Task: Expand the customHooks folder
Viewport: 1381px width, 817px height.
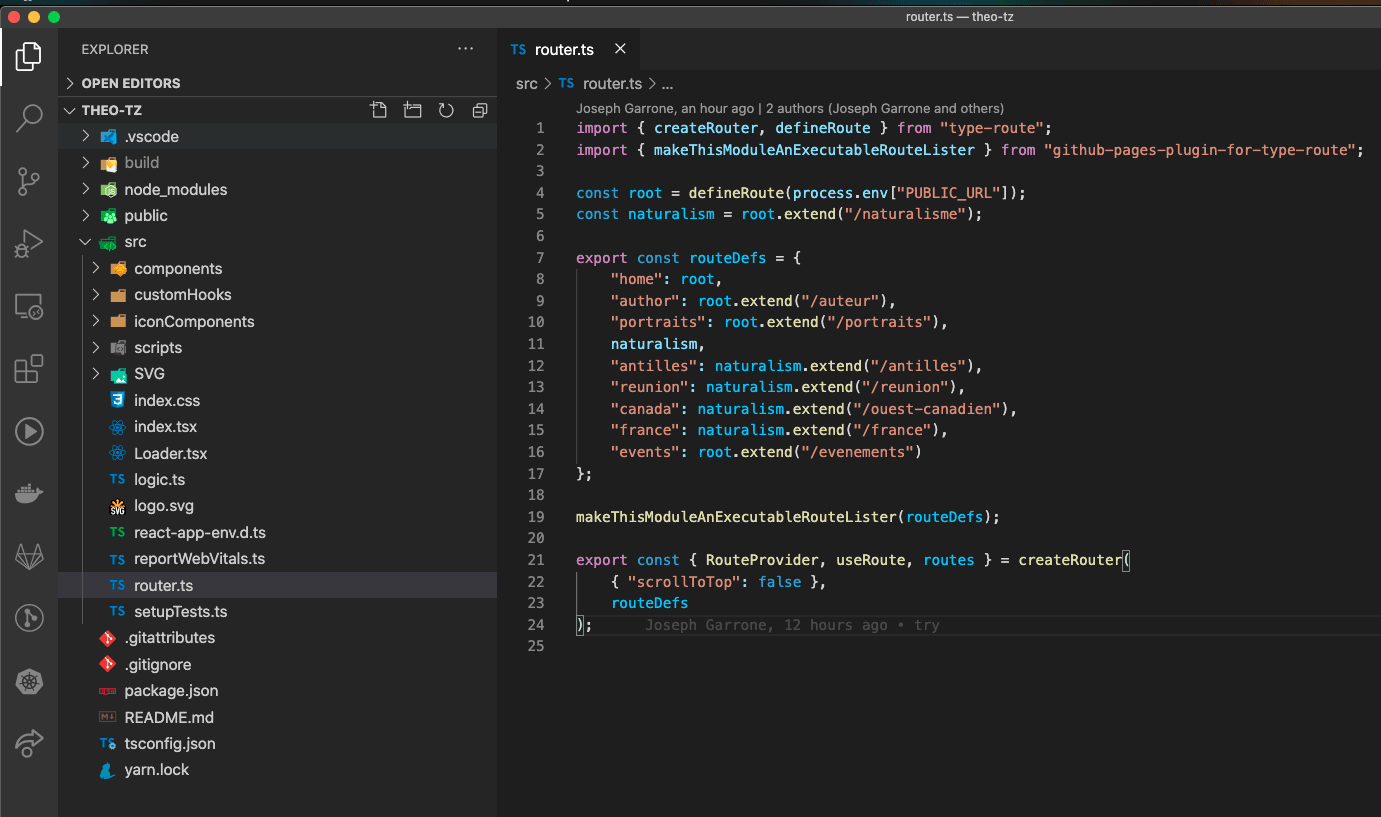Action: 277,295
